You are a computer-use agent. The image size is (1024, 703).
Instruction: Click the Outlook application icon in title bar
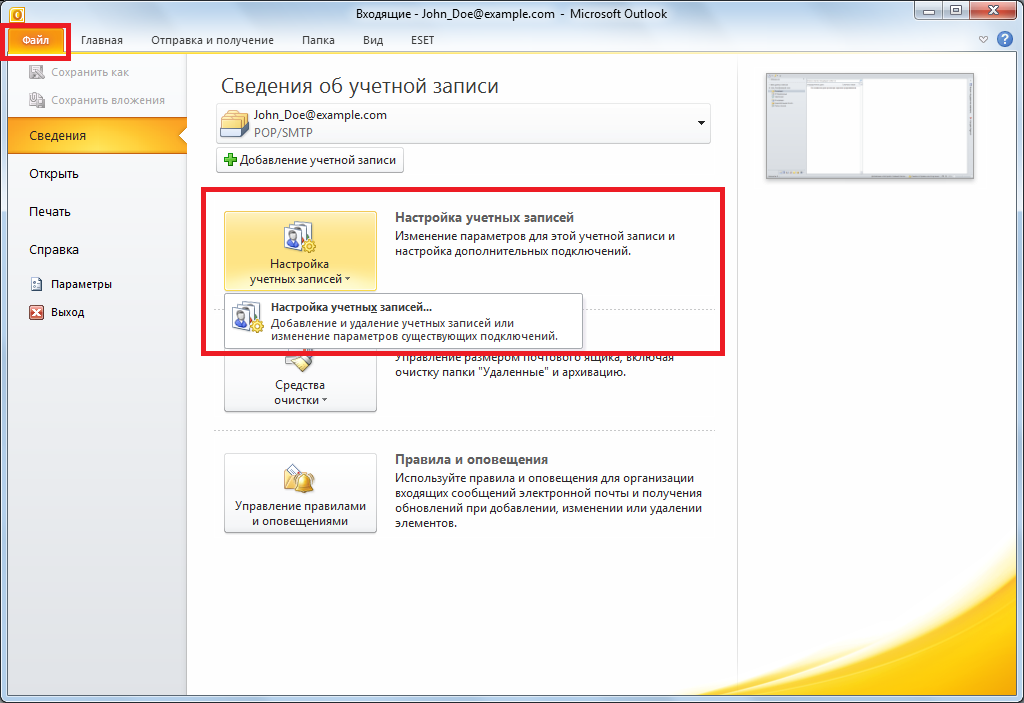pos(16,13)
